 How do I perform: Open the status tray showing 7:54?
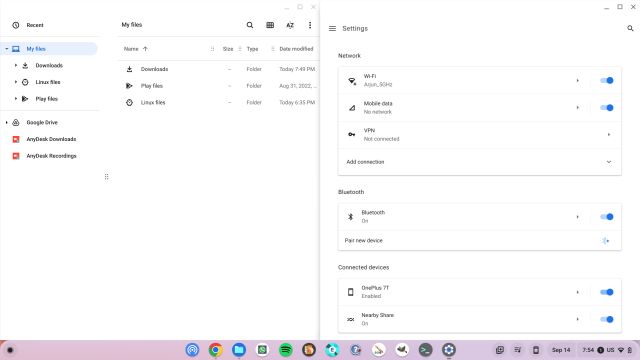click(607, 350)
